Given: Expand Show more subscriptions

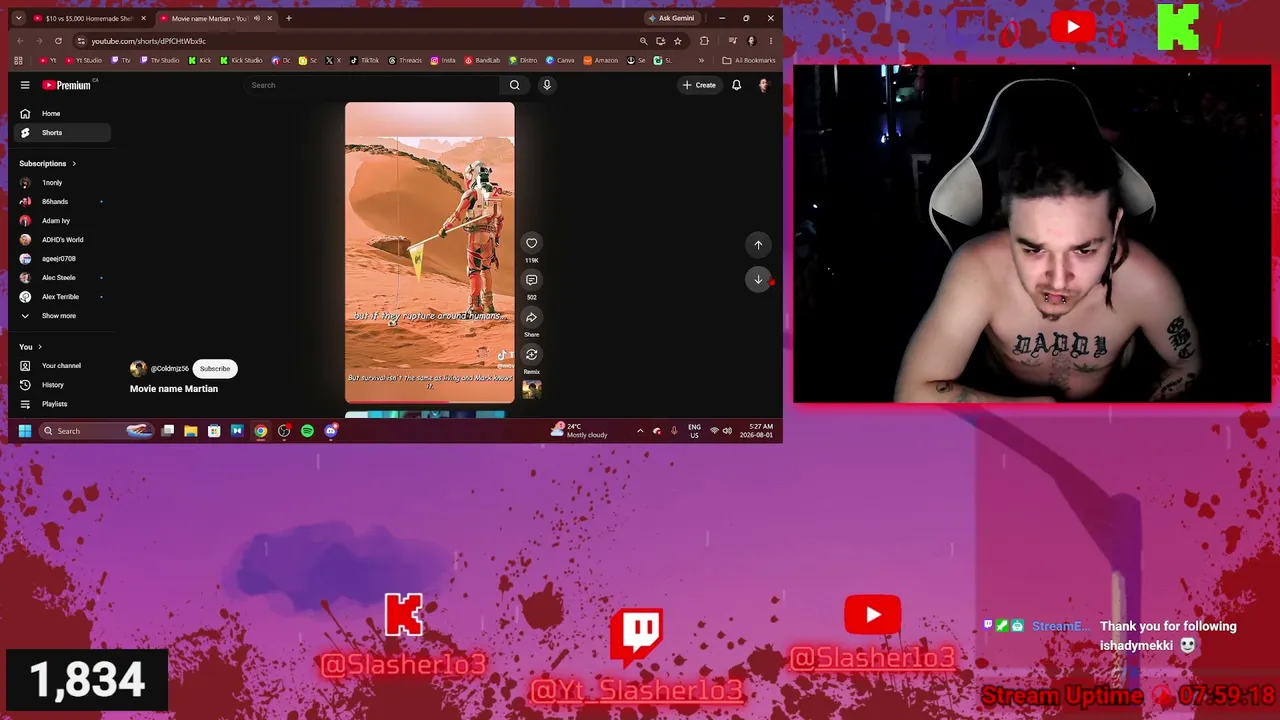Looking at the screenshot, I should pyautogui.click(x=62, y=316).
